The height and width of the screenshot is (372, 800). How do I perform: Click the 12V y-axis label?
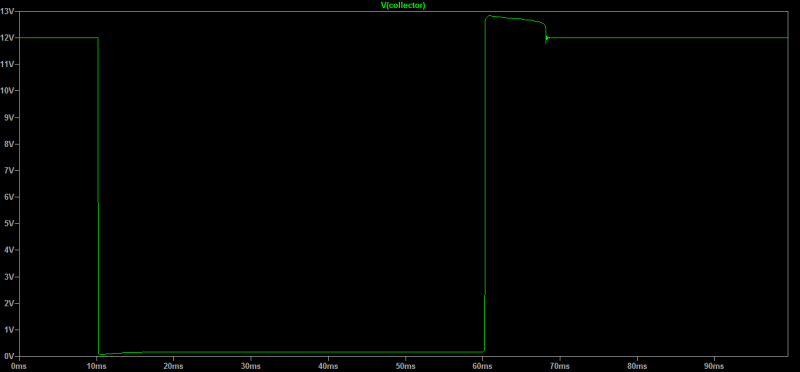7,38
